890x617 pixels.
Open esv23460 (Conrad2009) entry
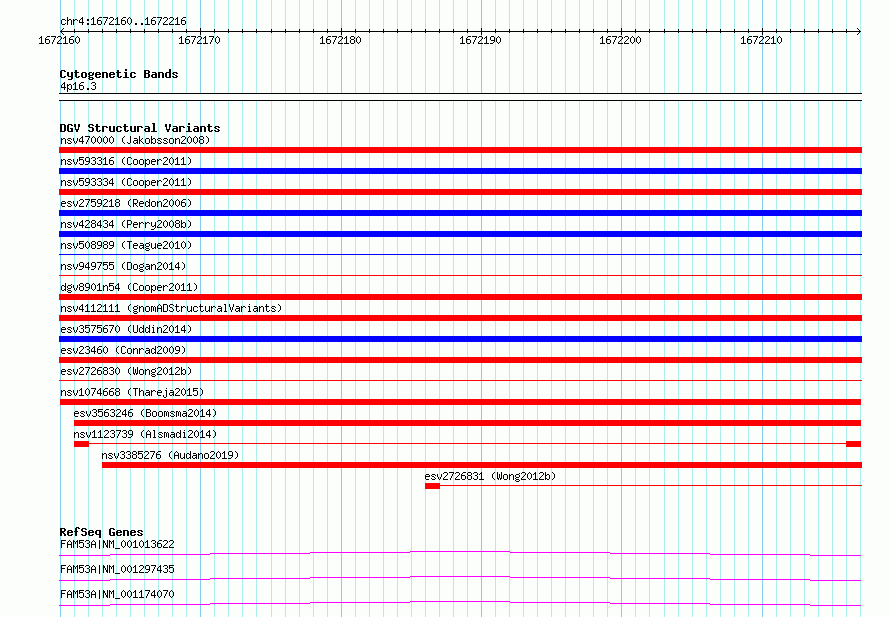click(123, 350)
